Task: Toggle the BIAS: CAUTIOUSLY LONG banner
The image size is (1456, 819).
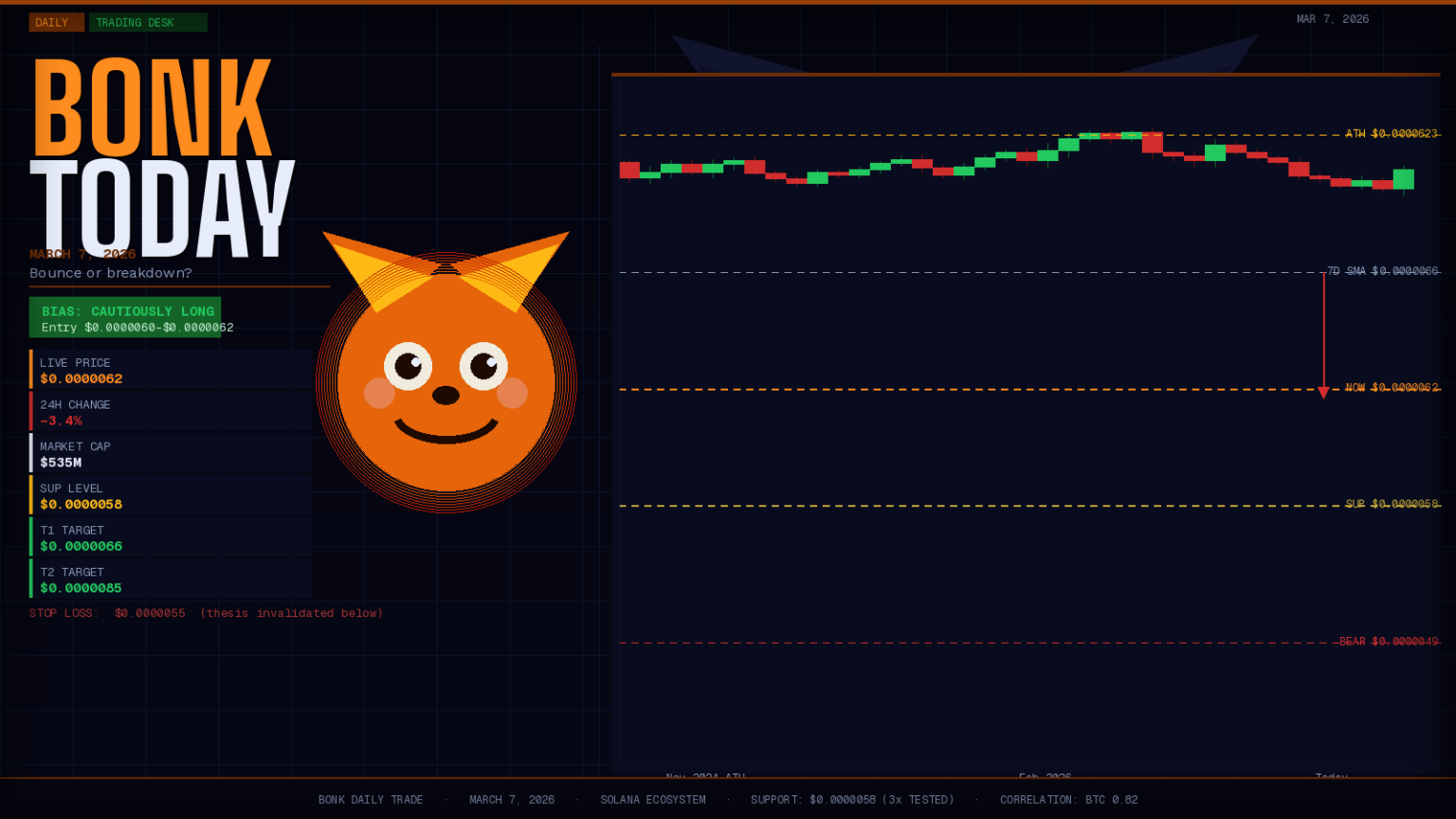Action: 126,318
